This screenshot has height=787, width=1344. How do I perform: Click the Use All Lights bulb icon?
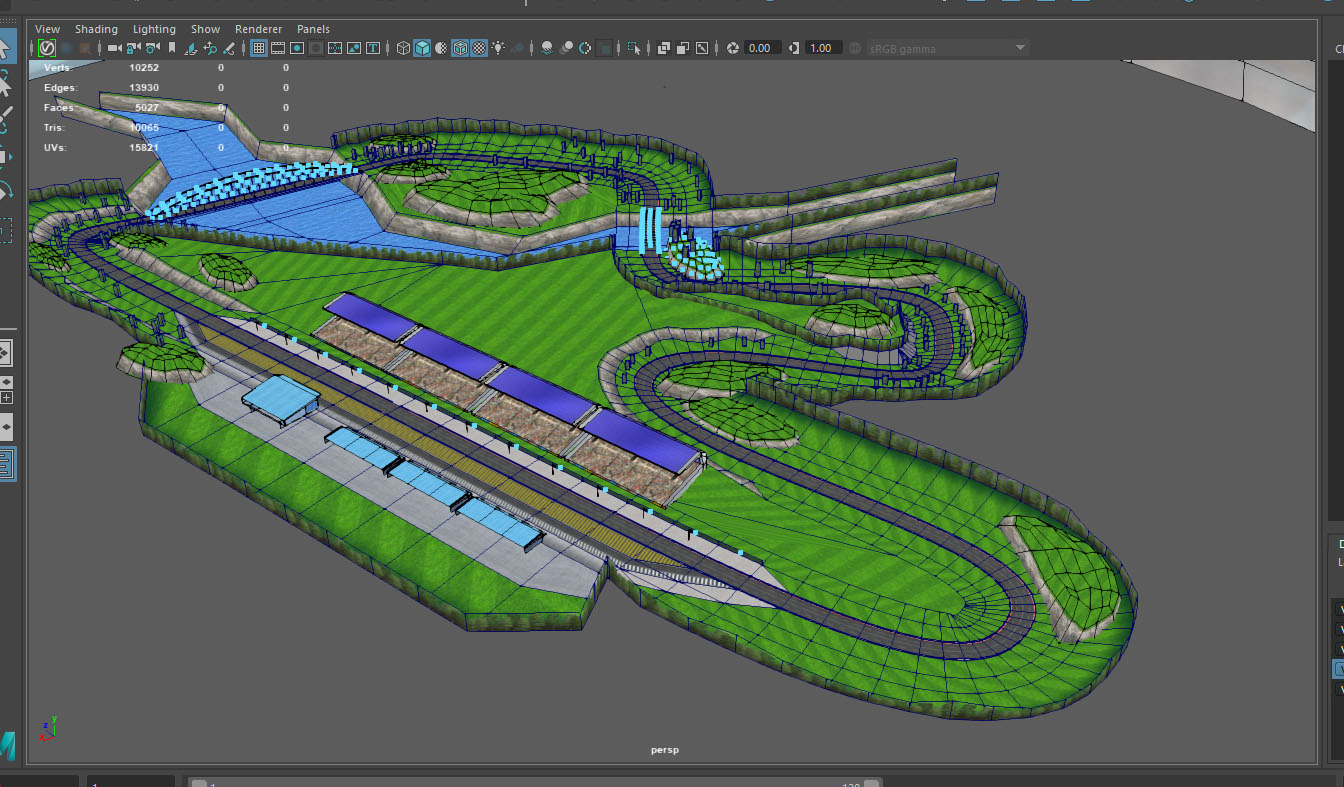[x=498, y=48]
